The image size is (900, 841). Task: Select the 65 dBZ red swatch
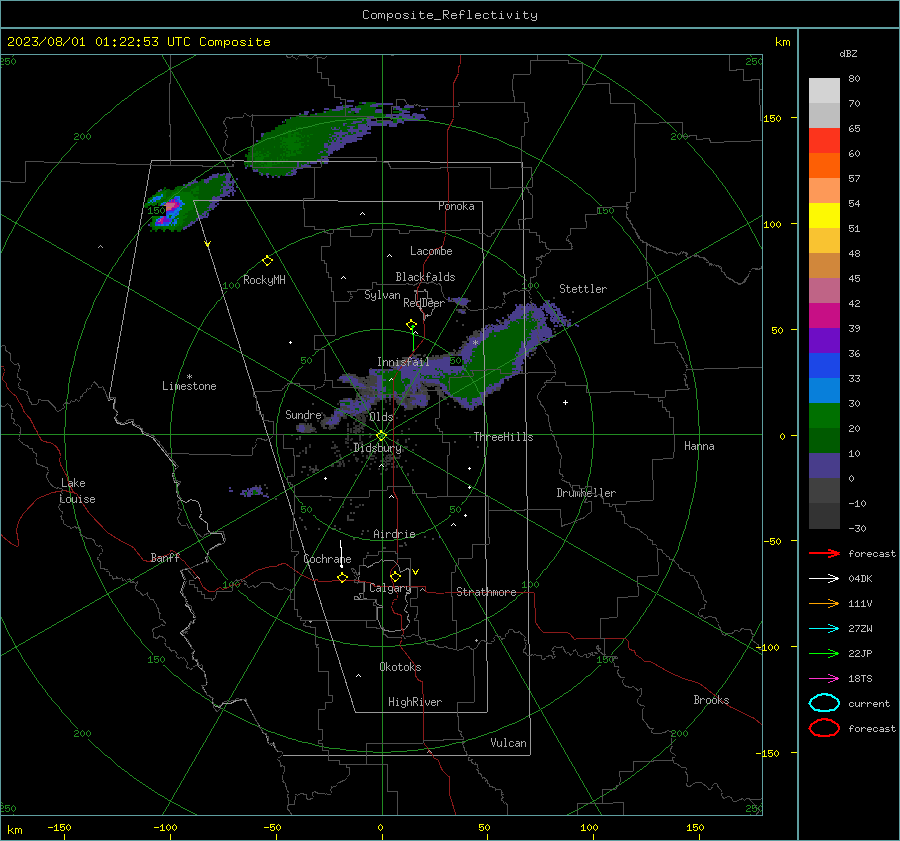824,140
